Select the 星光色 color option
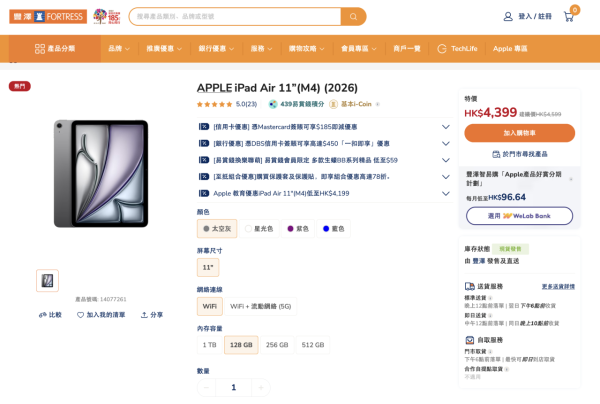The width and height of the screenshot is (600, 404). click(259, 228)
